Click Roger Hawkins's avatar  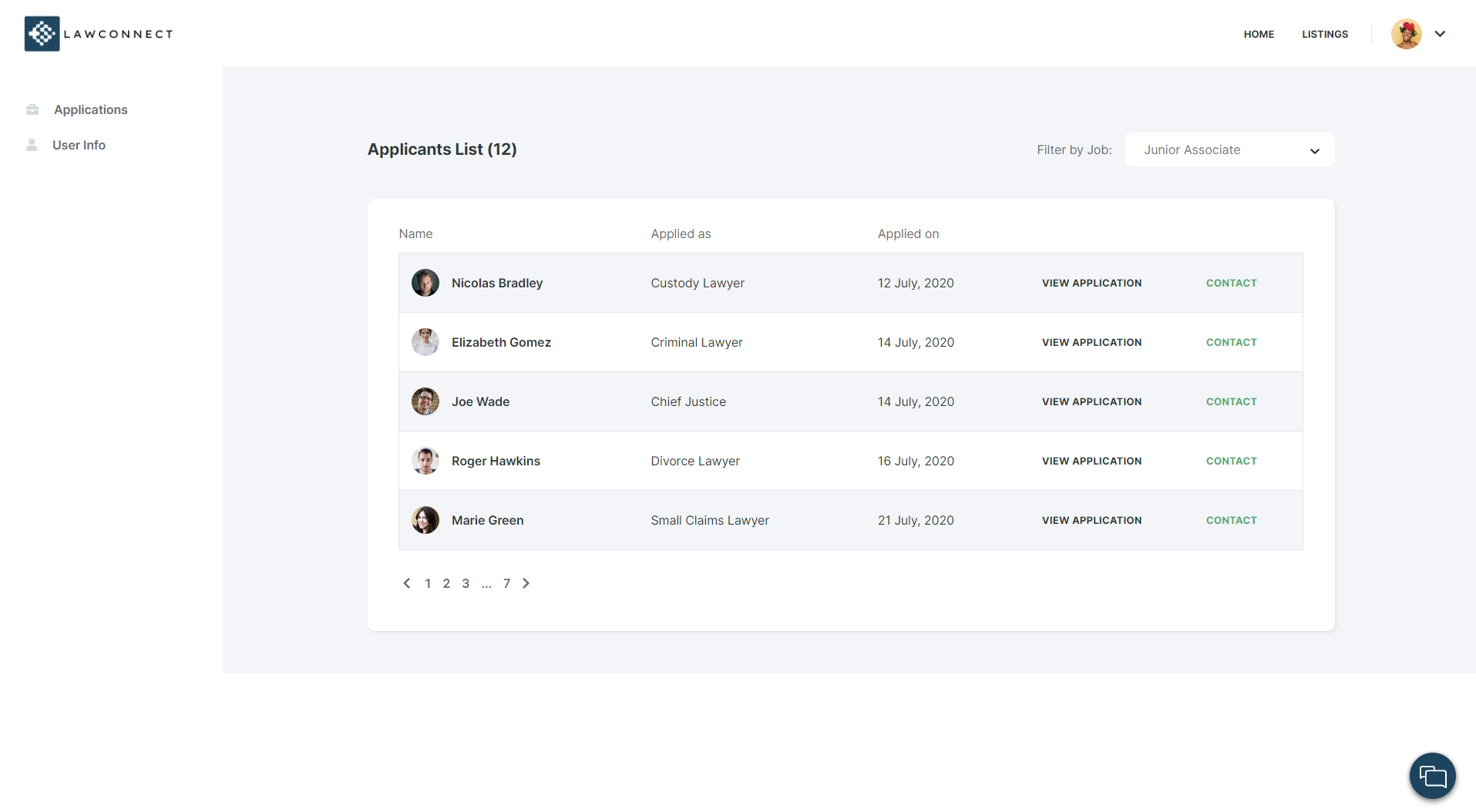425,461
